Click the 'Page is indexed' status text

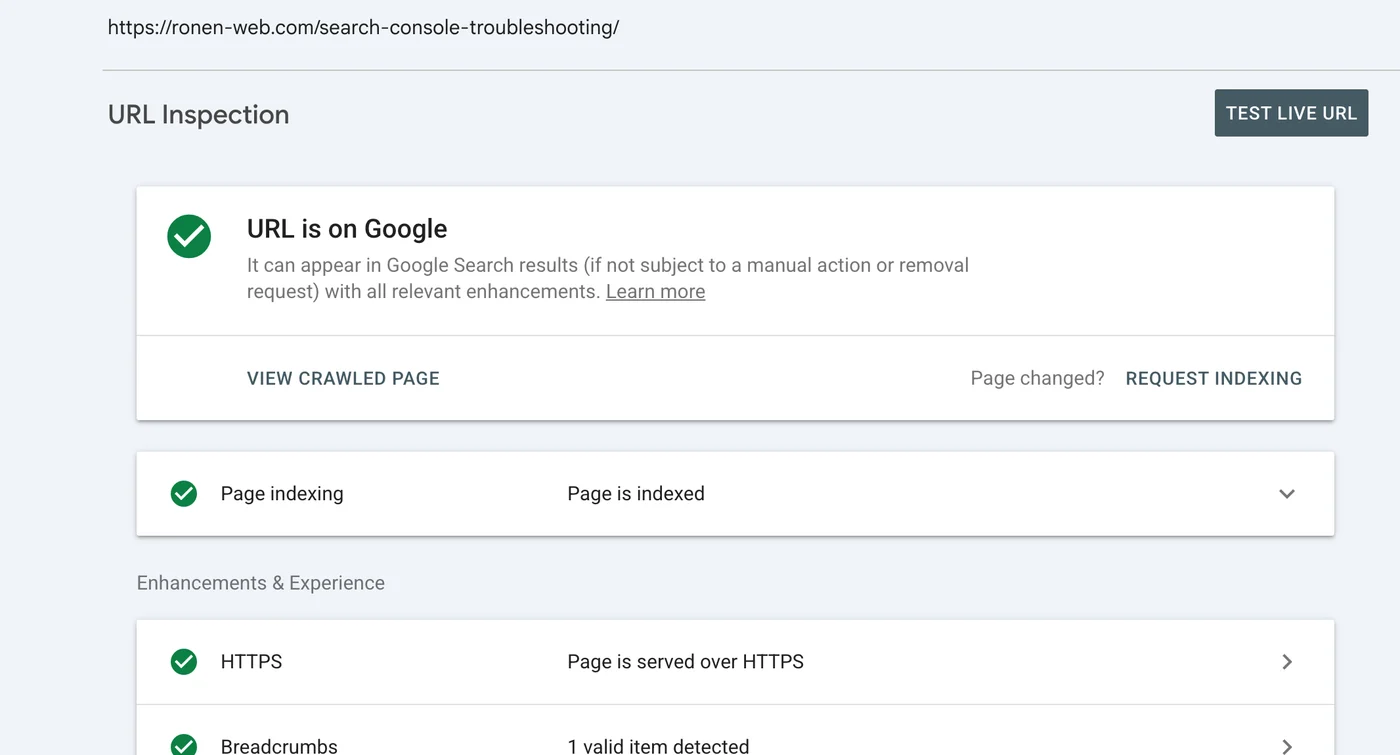(x=636, y=494)
